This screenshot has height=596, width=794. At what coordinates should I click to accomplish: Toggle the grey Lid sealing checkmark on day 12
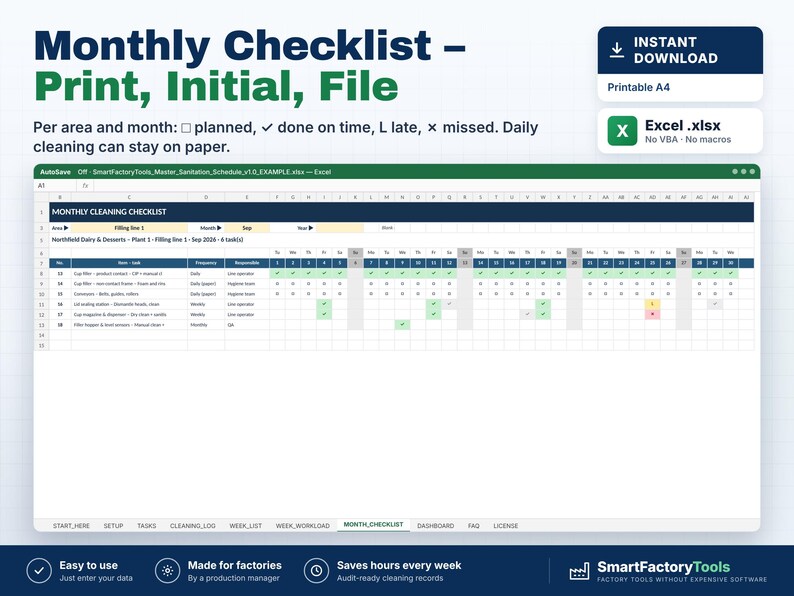pyautogui.click(x=449, y=304)
